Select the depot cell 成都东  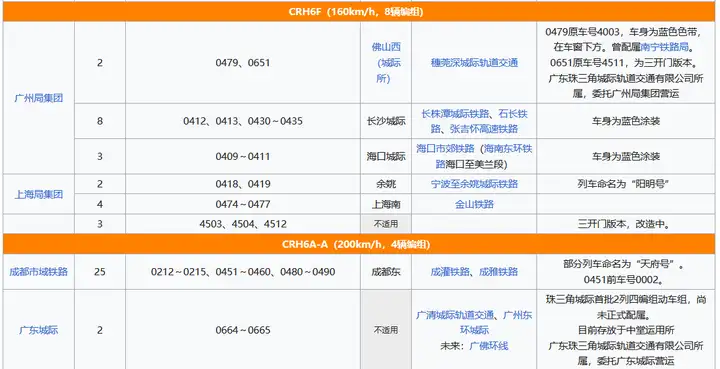point(386,272)
